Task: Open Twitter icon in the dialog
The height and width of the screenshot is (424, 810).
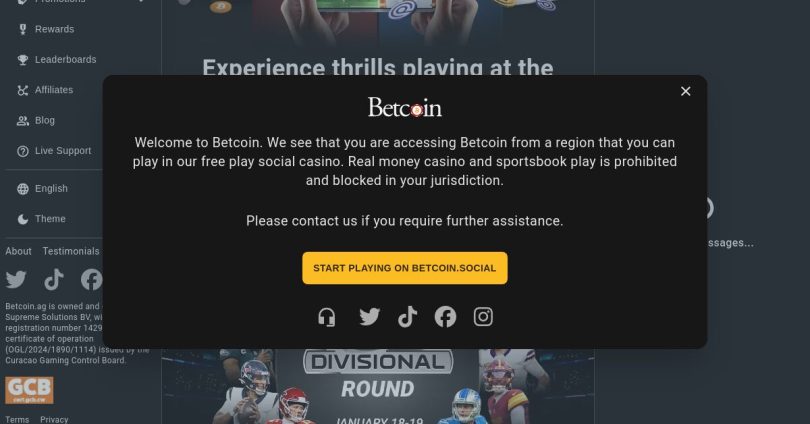Action: tap(369, 317)
